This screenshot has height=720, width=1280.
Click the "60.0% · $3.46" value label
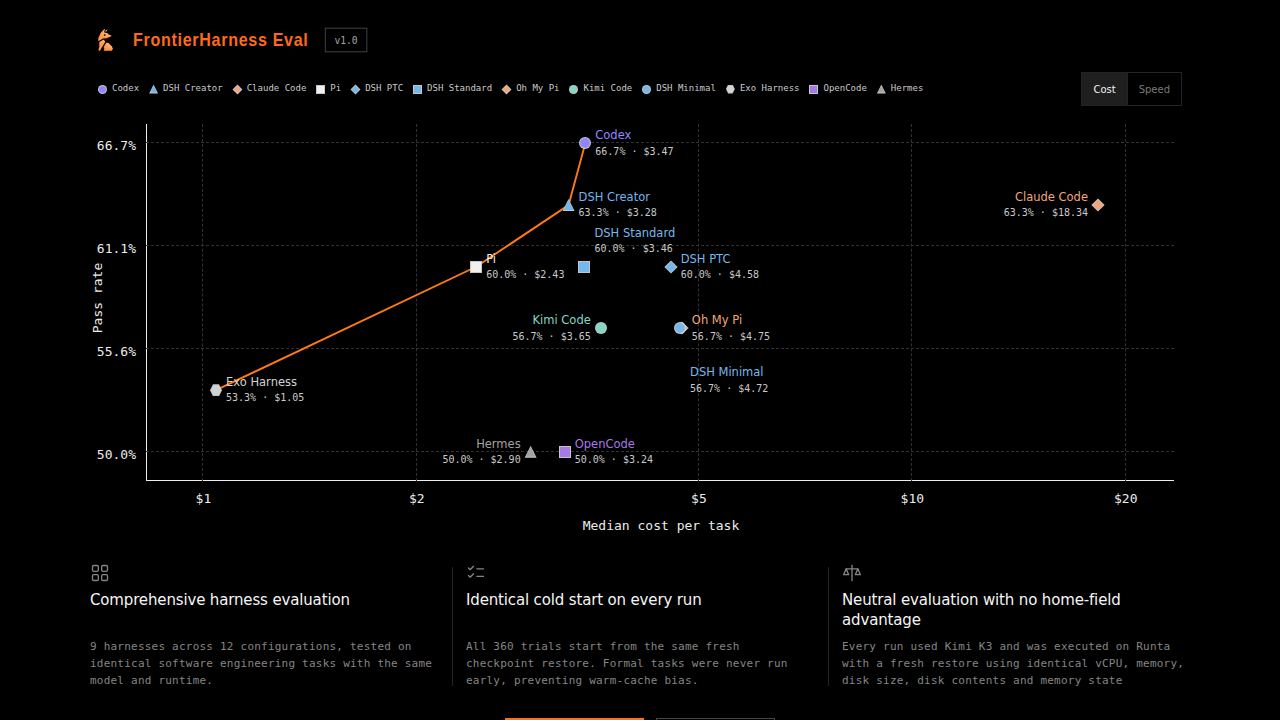634,248
